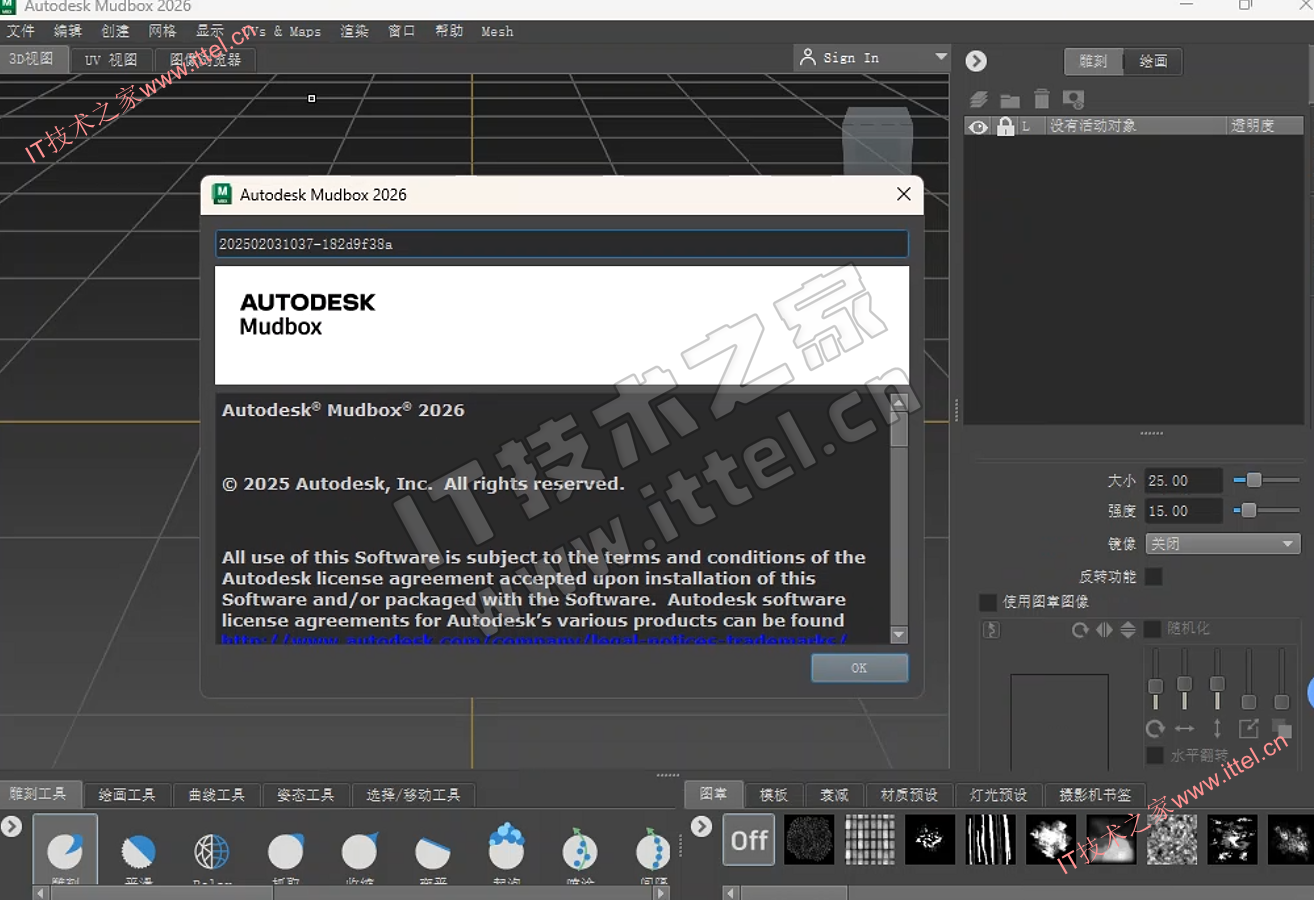Turn stamps off with the Off tile

(749, 840)
